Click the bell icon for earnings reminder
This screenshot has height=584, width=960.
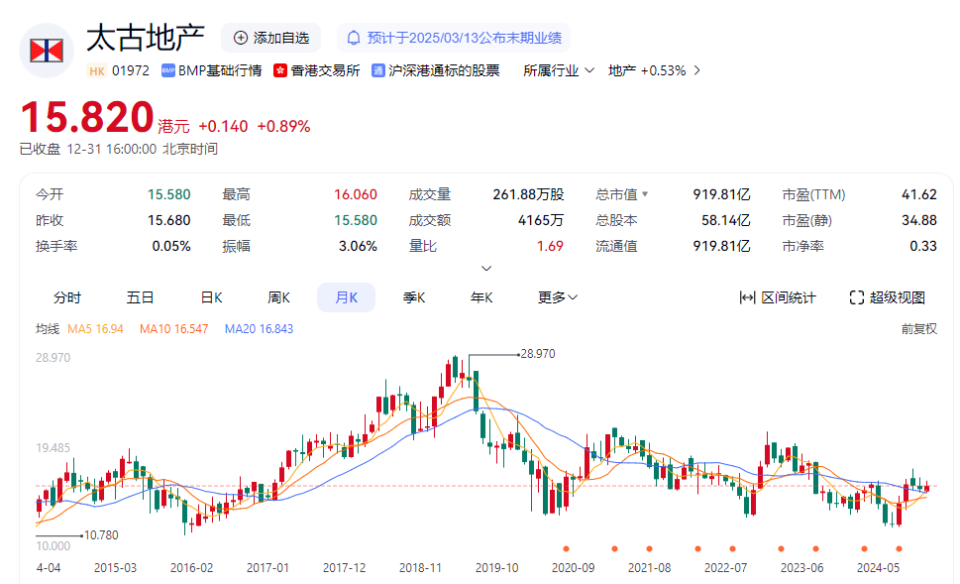point(353,38)
